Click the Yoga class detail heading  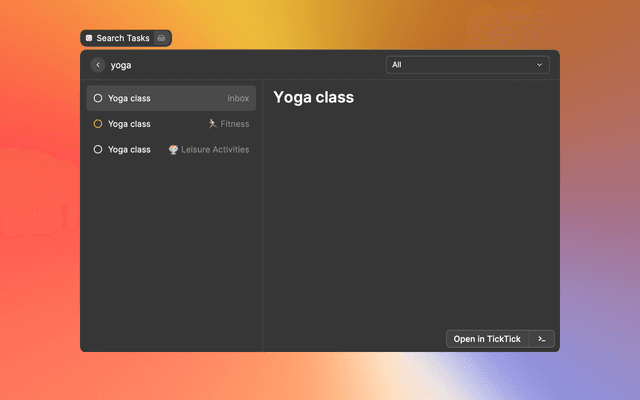tap(313, 98)
